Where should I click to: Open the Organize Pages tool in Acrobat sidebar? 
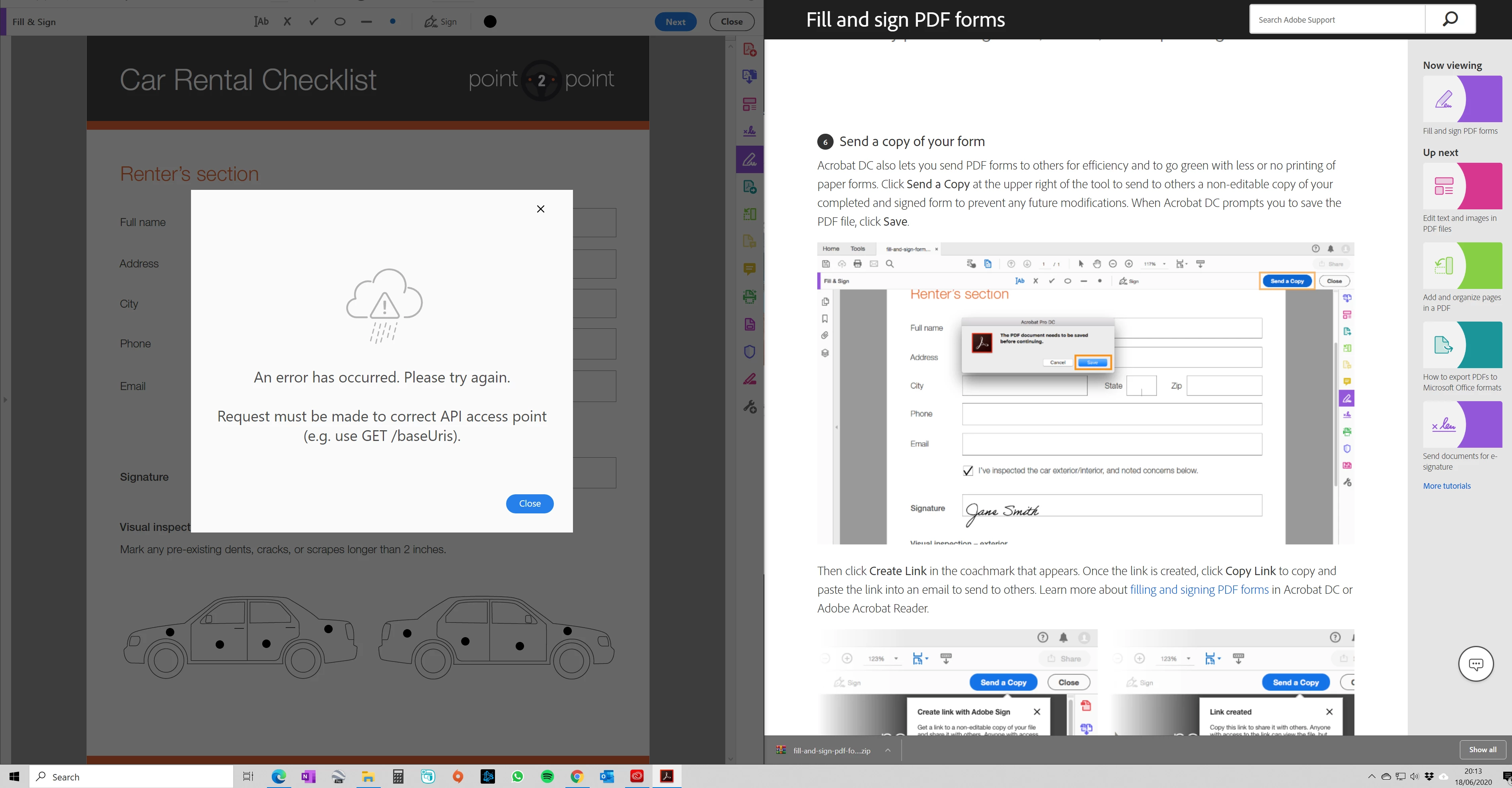click(750, 215)
